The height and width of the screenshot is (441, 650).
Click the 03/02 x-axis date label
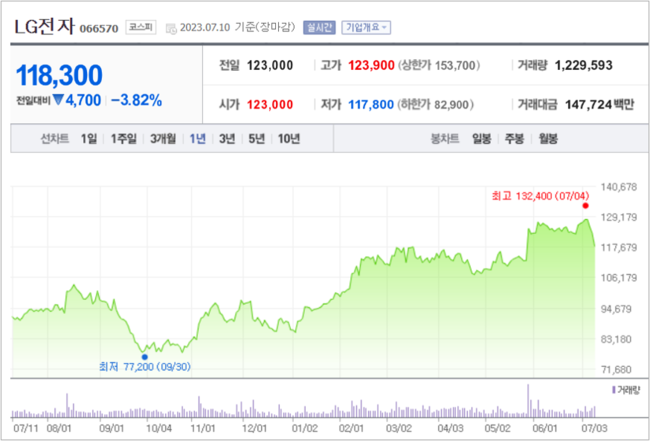pos(399,428)
